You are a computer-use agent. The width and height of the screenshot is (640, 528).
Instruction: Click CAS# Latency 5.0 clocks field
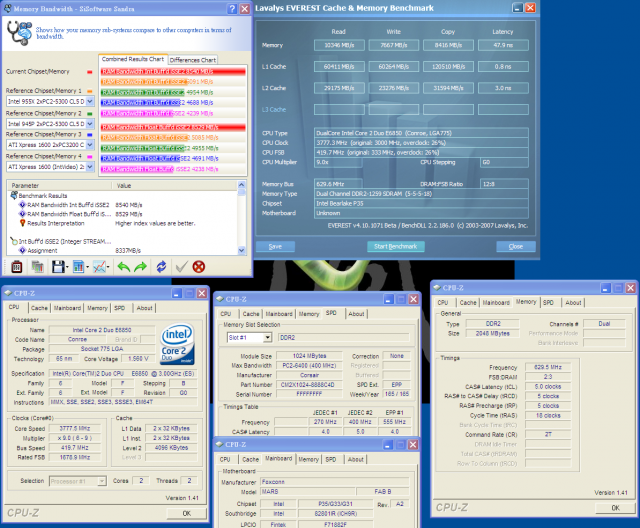tap(548, 386)
